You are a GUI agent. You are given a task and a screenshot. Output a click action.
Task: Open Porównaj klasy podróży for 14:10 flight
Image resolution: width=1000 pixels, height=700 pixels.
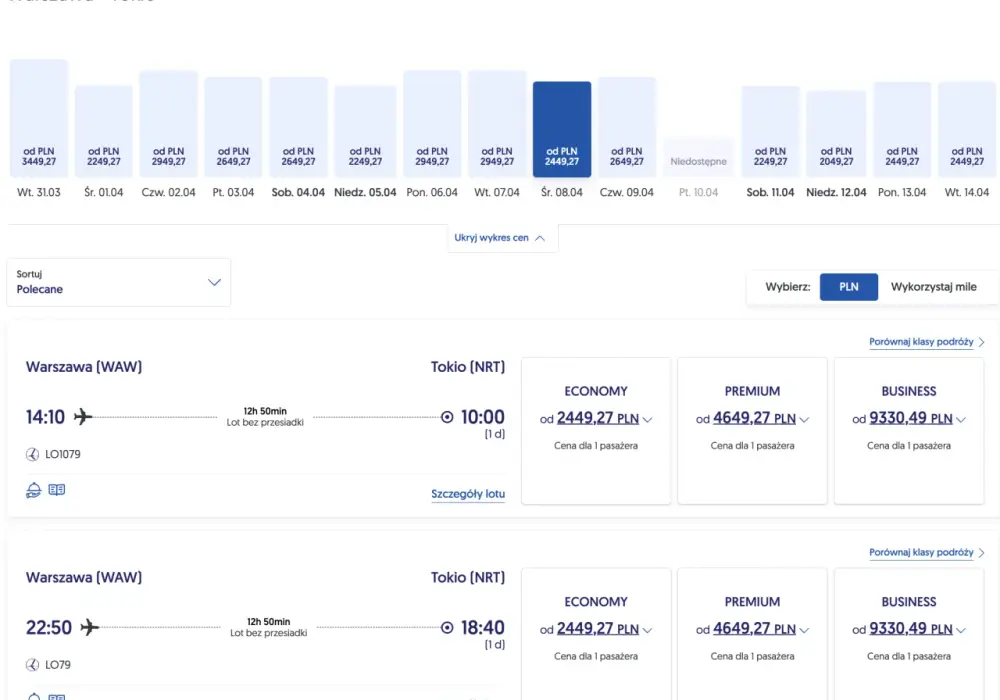coord(927,342)
